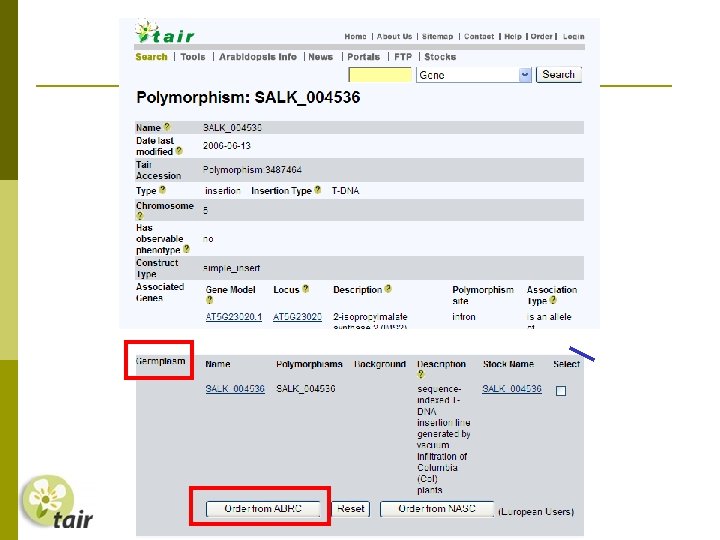Image resolution: width=720 pixels, height=540 pixels.
Task: Open SALK_004536 stock name link
Action: 512,389
